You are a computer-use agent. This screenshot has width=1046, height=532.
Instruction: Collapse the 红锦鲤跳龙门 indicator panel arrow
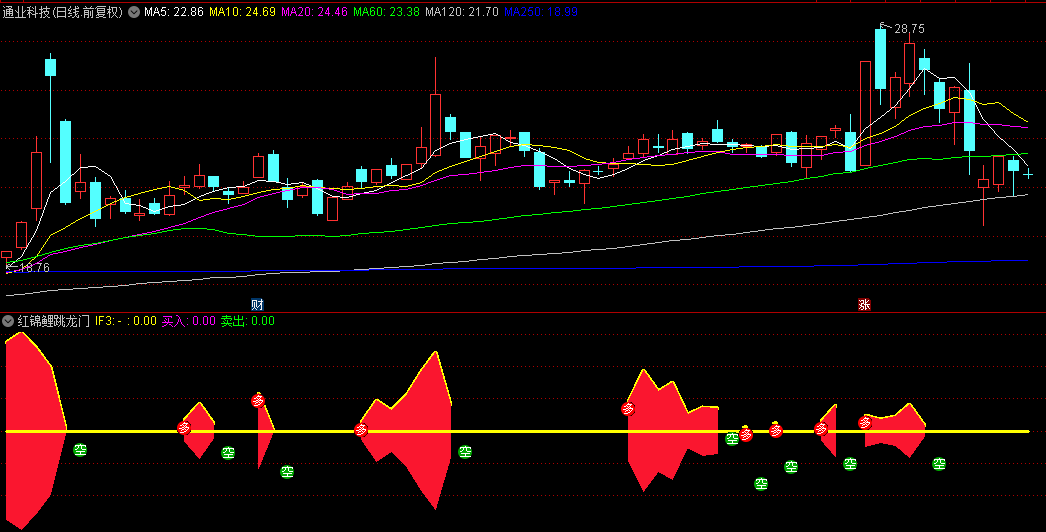(8, 321)
